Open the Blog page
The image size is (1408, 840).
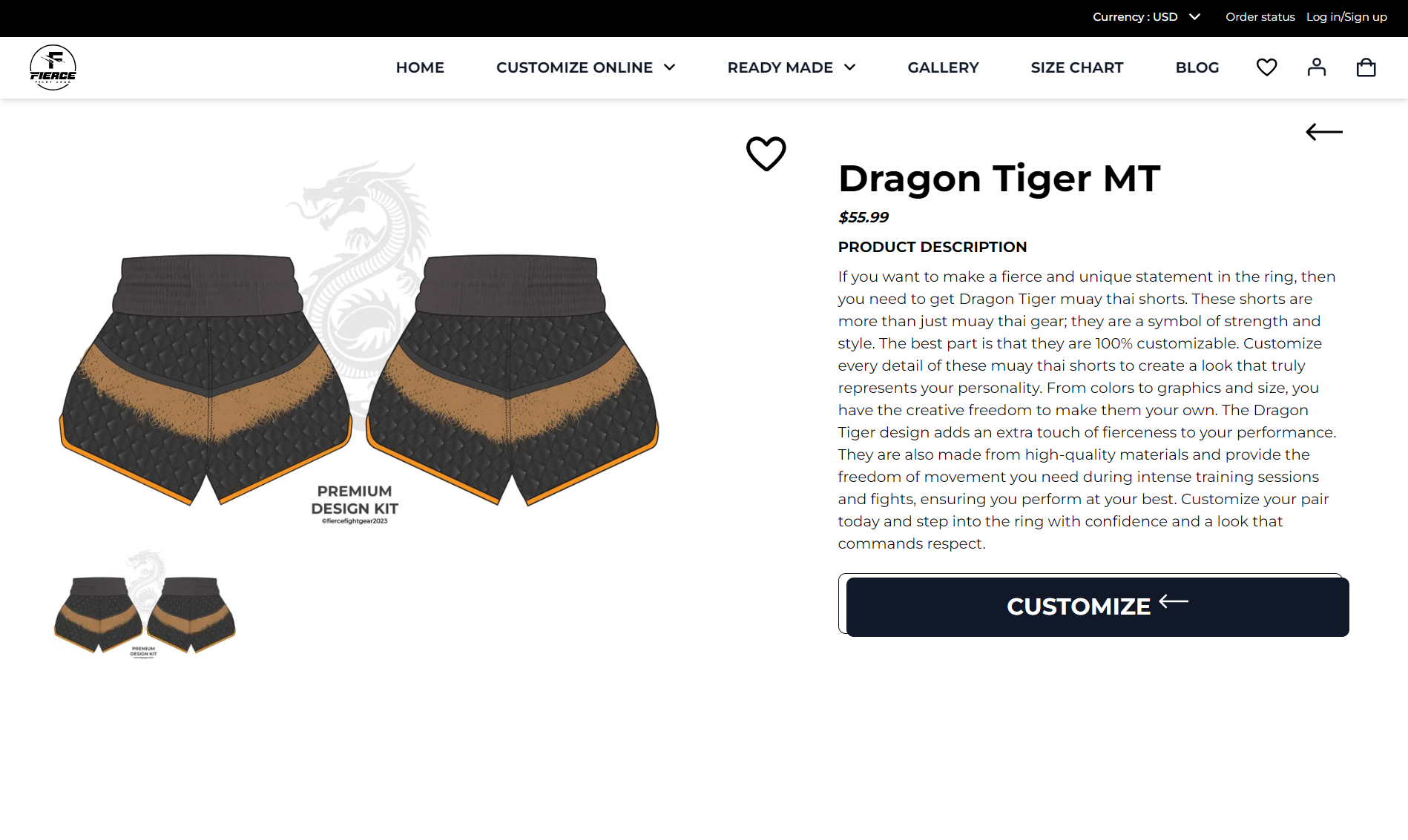(1197, 67)
